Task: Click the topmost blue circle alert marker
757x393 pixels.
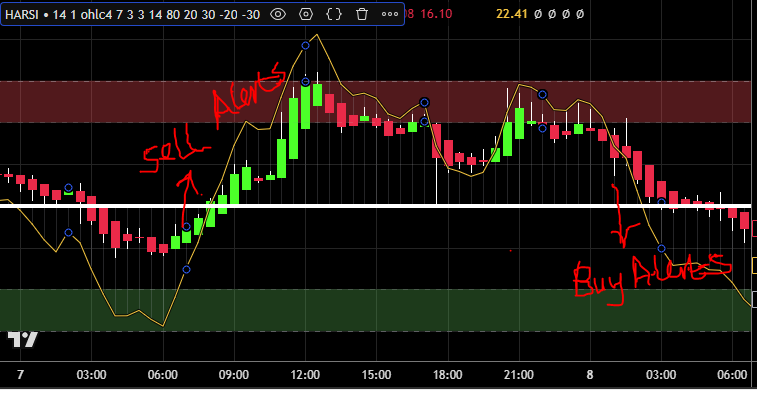Action: [x=305, y=46]
